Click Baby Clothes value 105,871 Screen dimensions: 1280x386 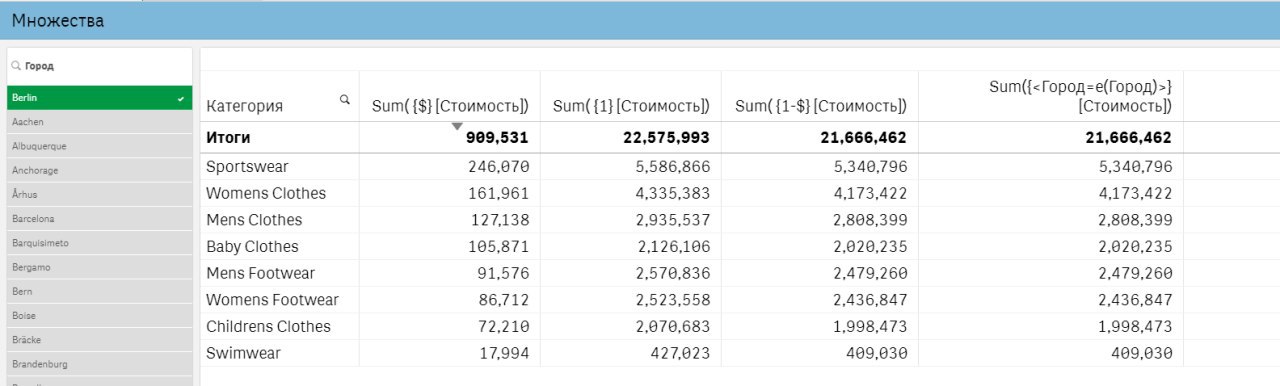click(x=499, y=246)
